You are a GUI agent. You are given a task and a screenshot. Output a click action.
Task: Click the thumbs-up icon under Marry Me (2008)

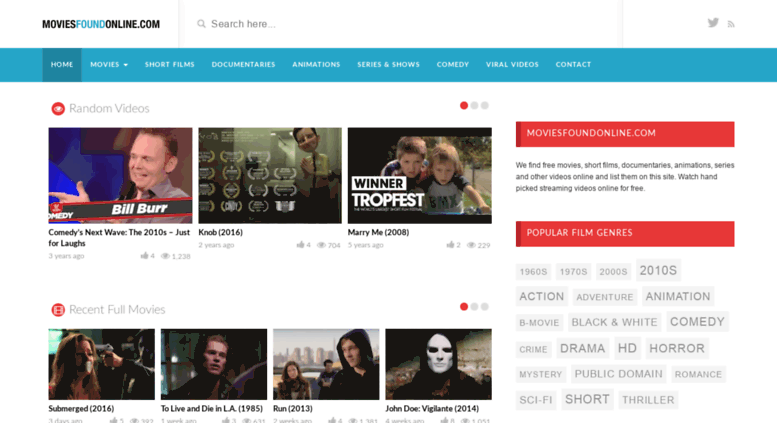click(x=450, y=245)
